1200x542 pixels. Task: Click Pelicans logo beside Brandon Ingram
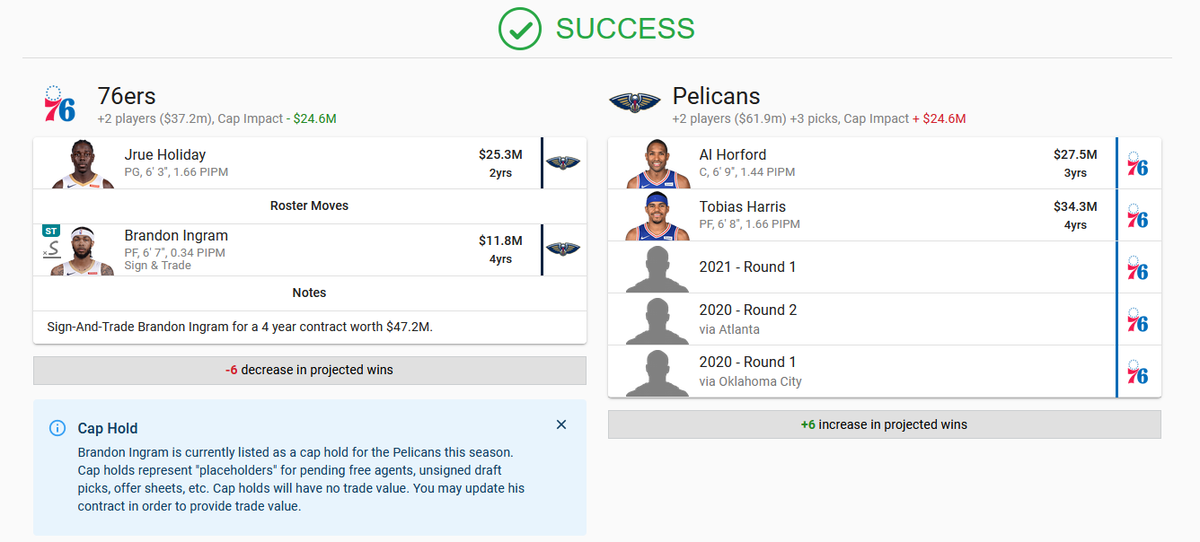pos(562,250)
